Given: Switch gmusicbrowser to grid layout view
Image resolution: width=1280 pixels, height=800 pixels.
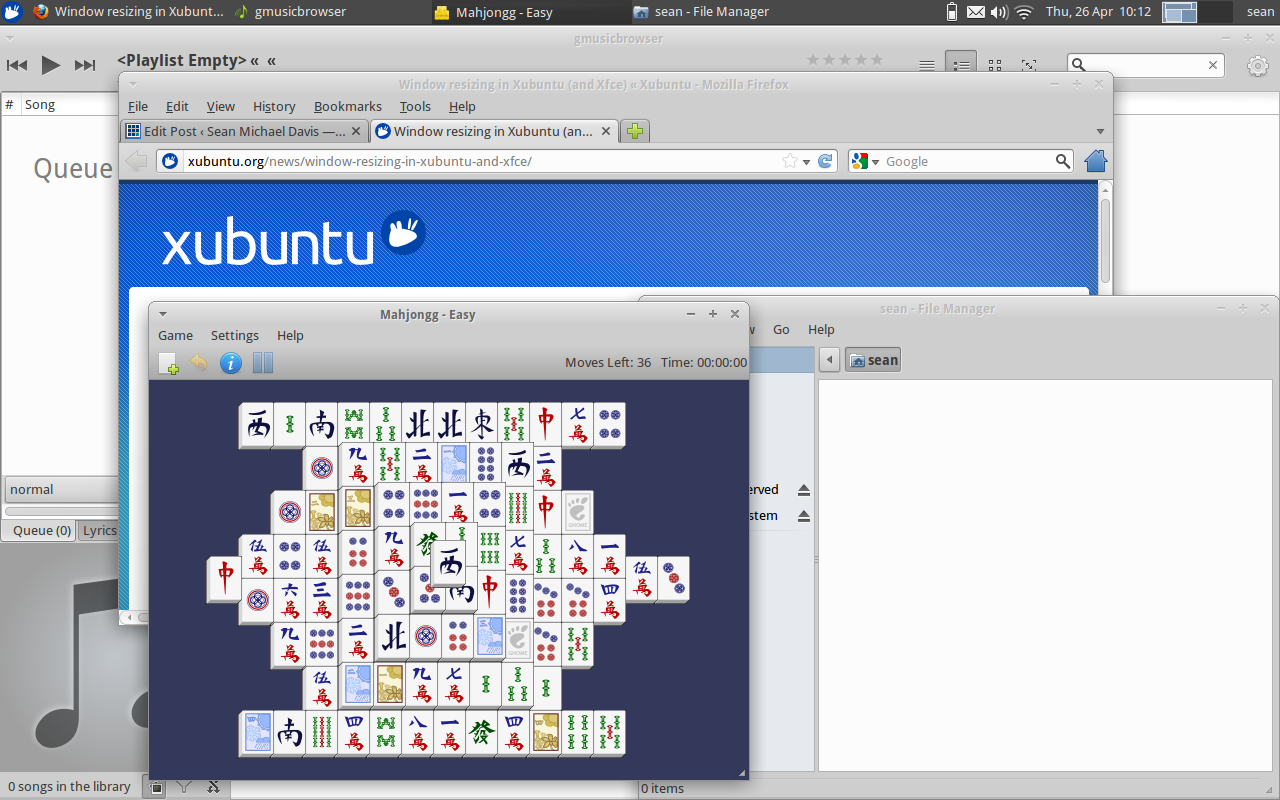Looking at the screenshot, I should [x=995, y=63].
